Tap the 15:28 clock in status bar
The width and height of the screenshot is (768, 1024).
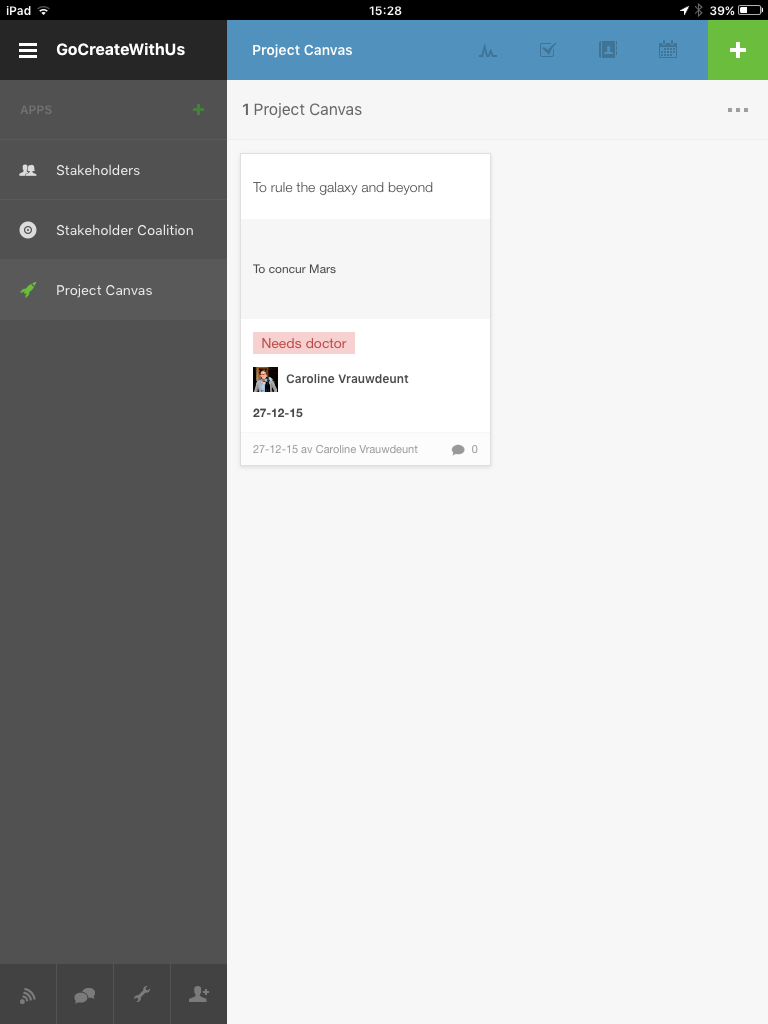[x=385, y=10]
